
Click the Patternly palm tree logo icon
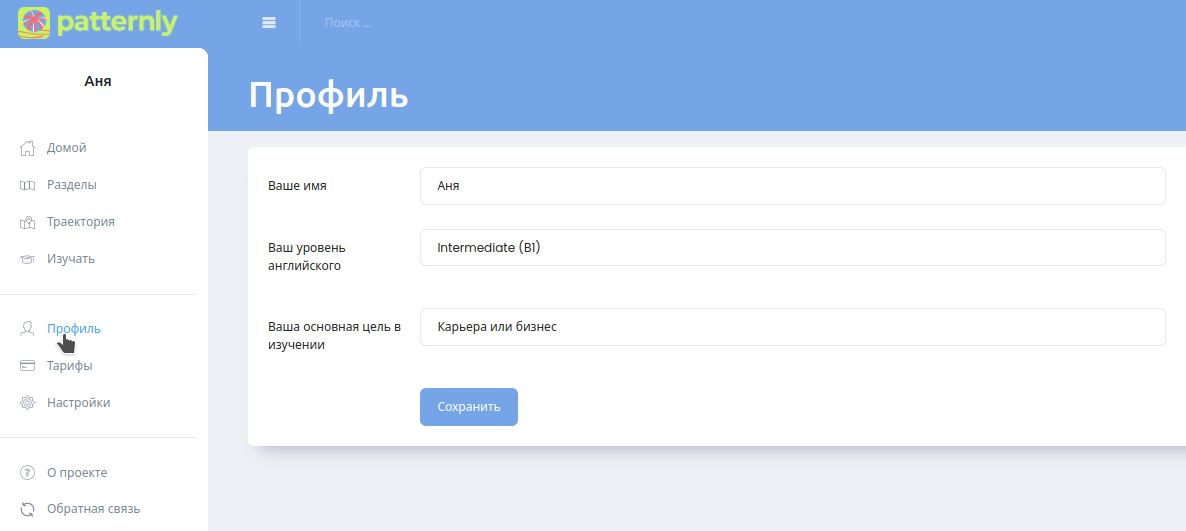(x=34, y=23)
